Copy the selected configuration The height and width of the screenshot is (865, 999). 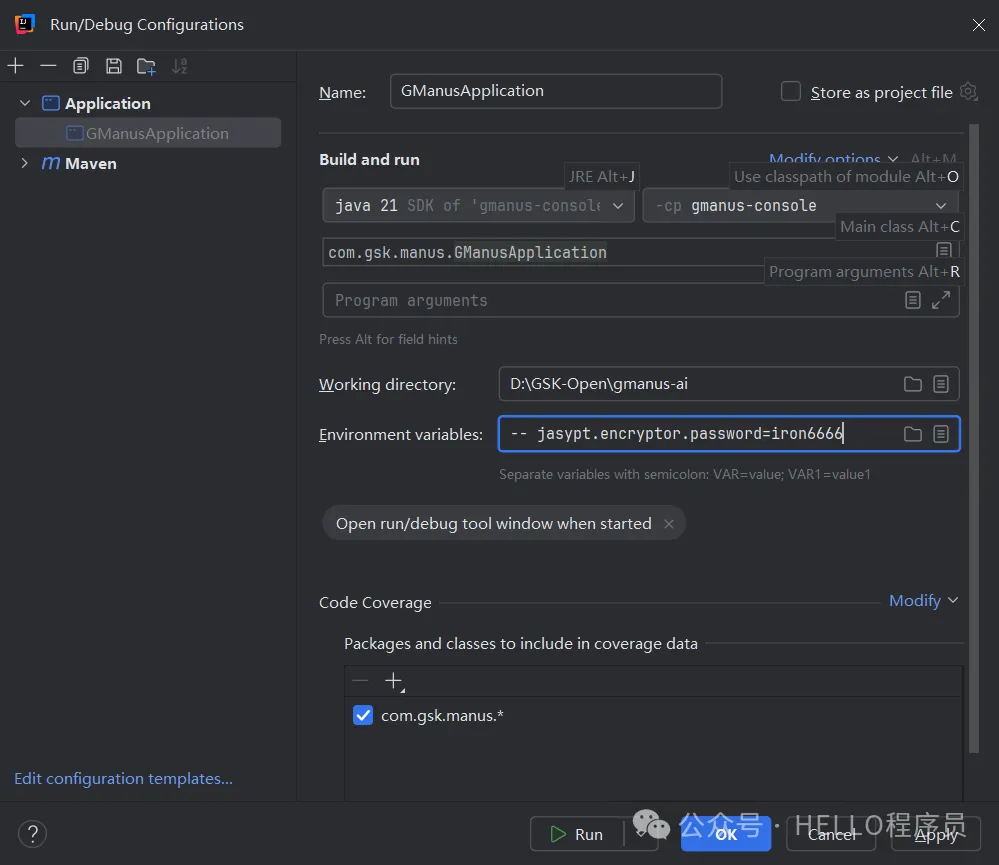pyautogui.click(x=81, y=66)
